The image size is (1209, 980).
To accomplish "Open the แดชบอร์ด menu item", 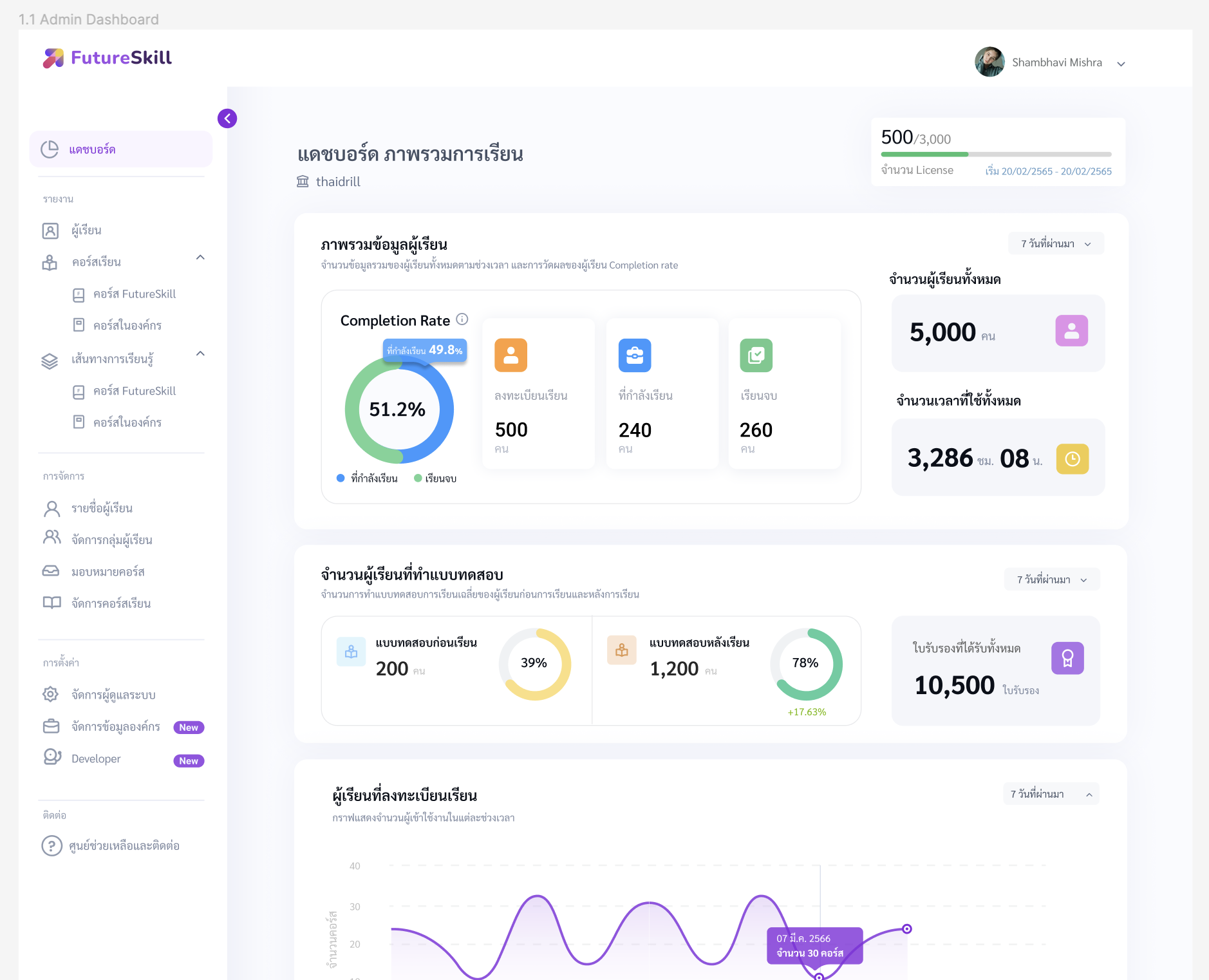I will click(121, 149).
